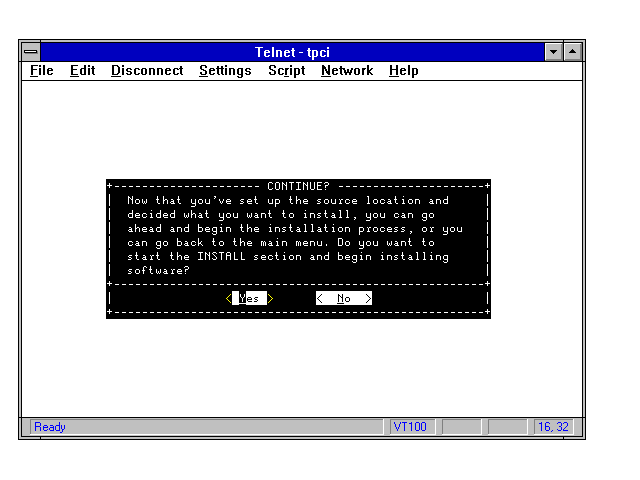640x480 pixels.
Task: Open the Disconnect menu
Action: tap(147, 71)
